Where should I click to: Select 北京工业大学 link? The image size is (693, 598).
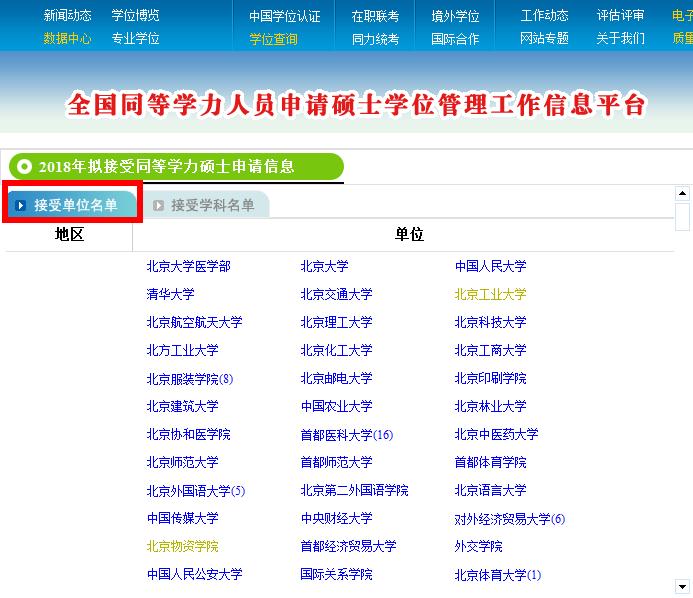(490, 294)
